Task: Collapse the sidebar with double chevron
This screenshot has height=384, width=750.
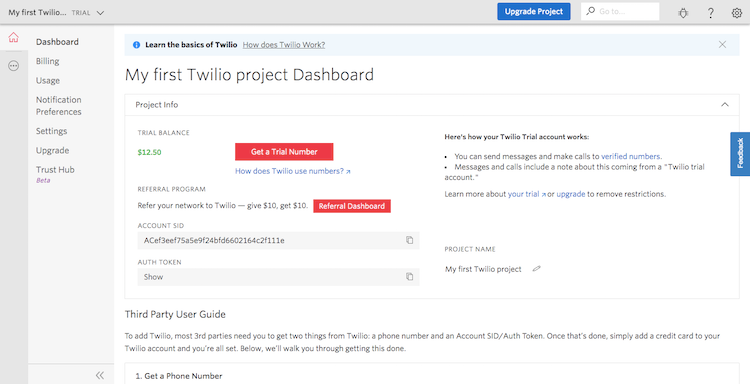Action: pos(99,375)
